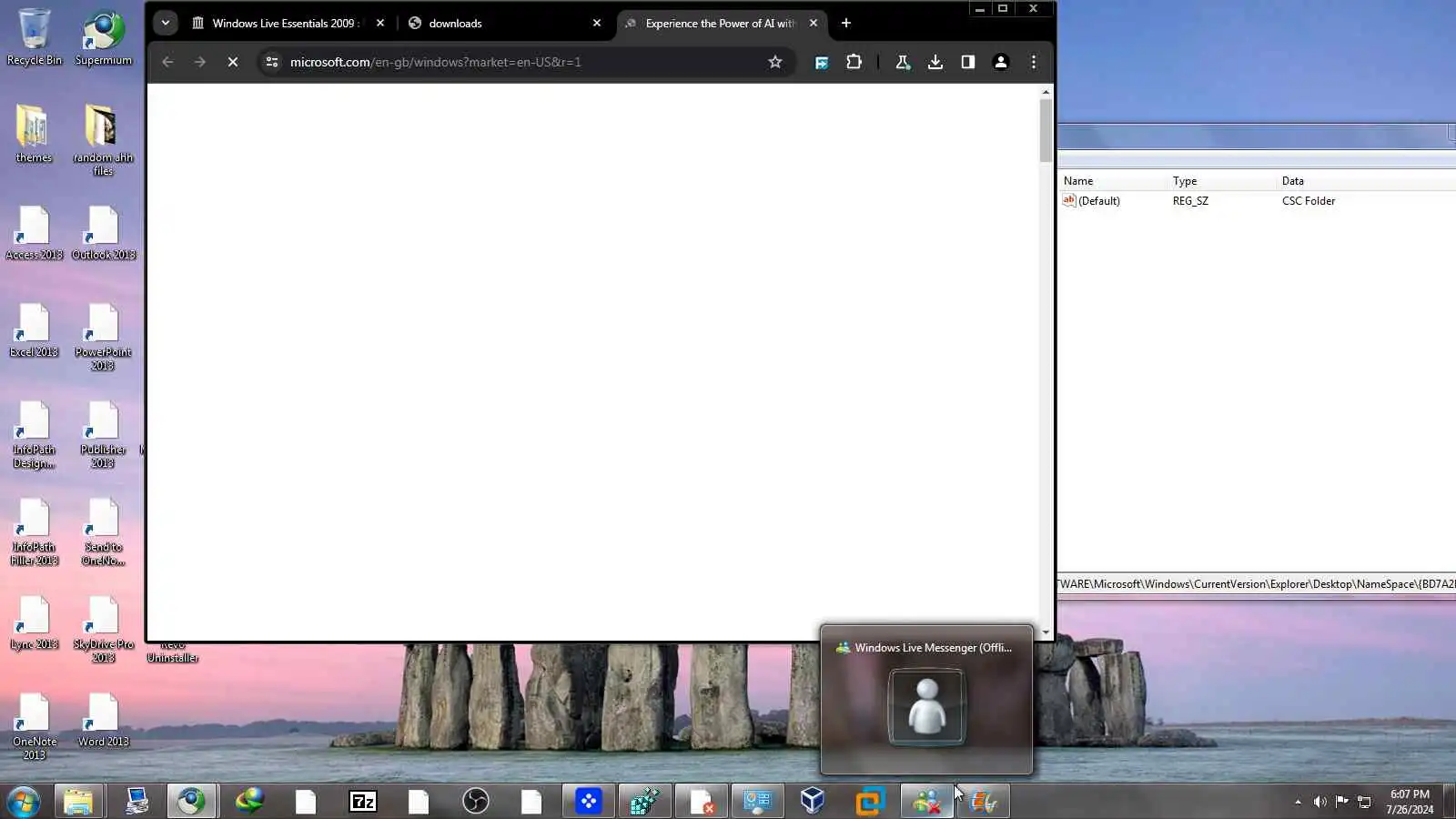Select the OneNote 2013 desktop shortcut

tap(35, 725)
